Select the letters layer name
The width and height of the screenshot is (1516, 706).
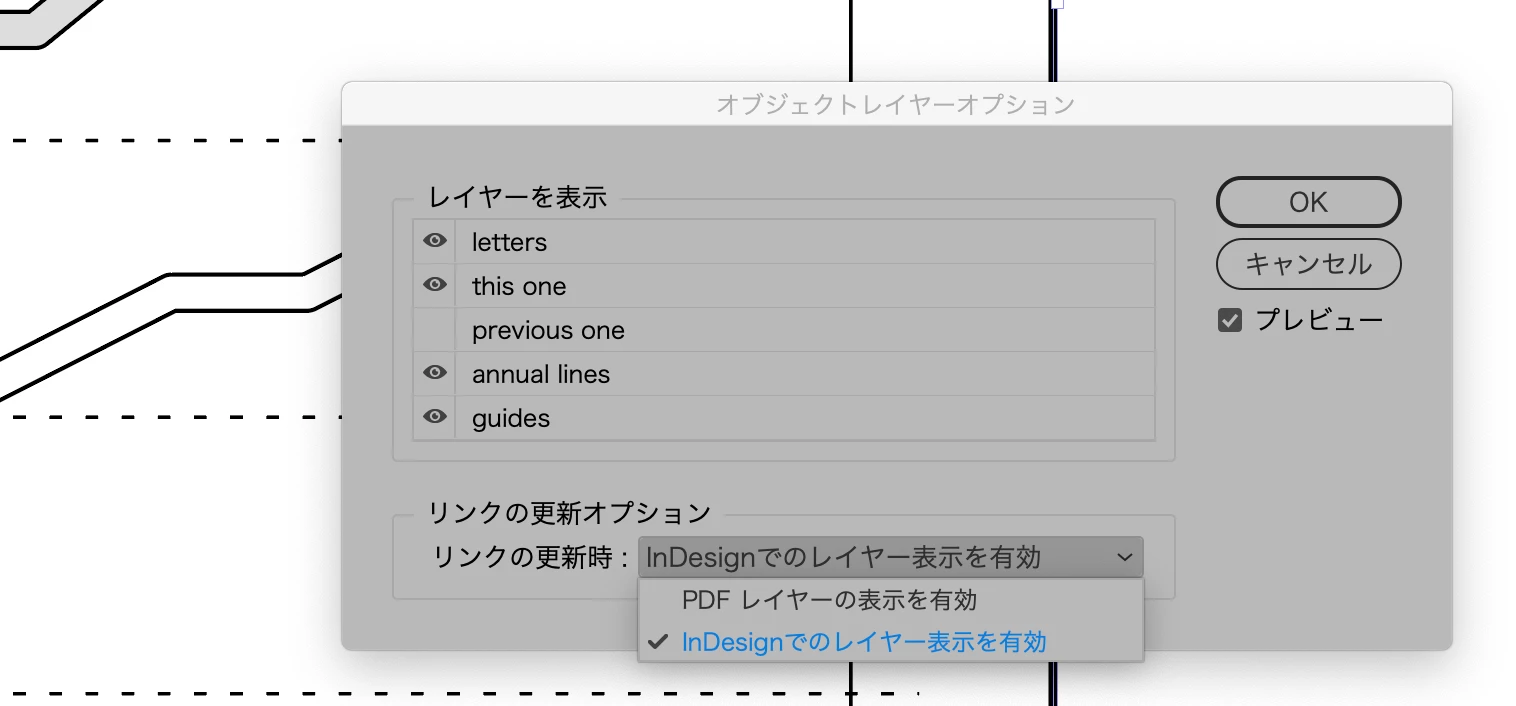click(510, 242)
